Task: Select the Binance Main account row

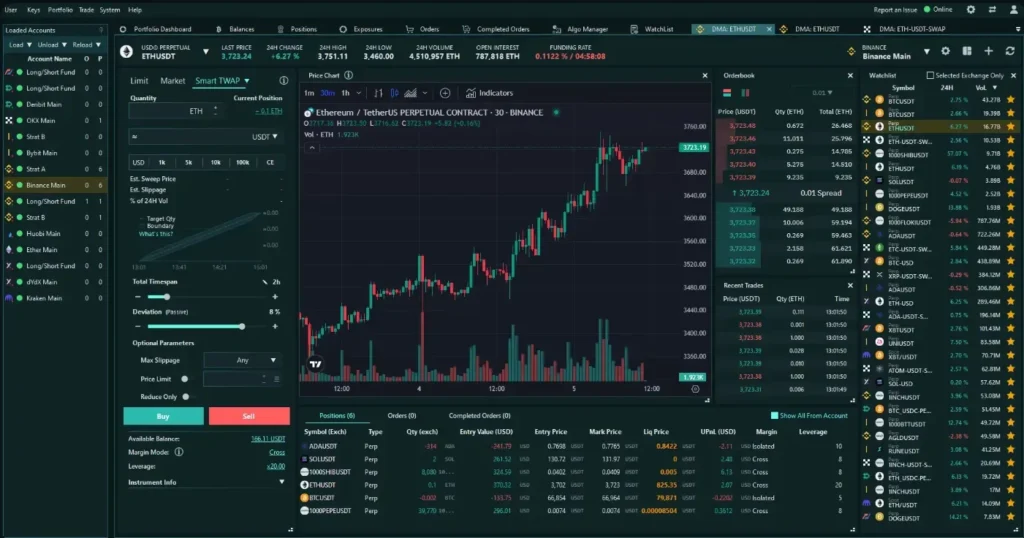Action: 45,185
